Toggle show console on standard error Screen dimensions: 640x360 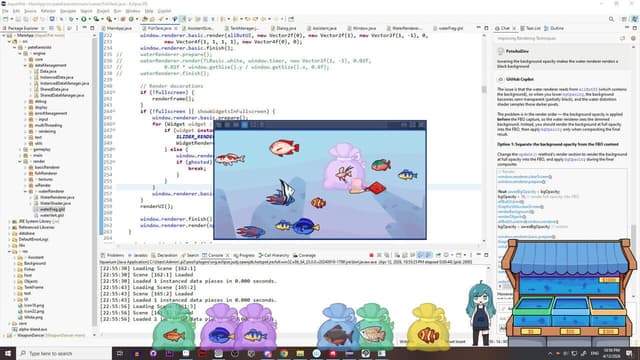tap(429, 255)
